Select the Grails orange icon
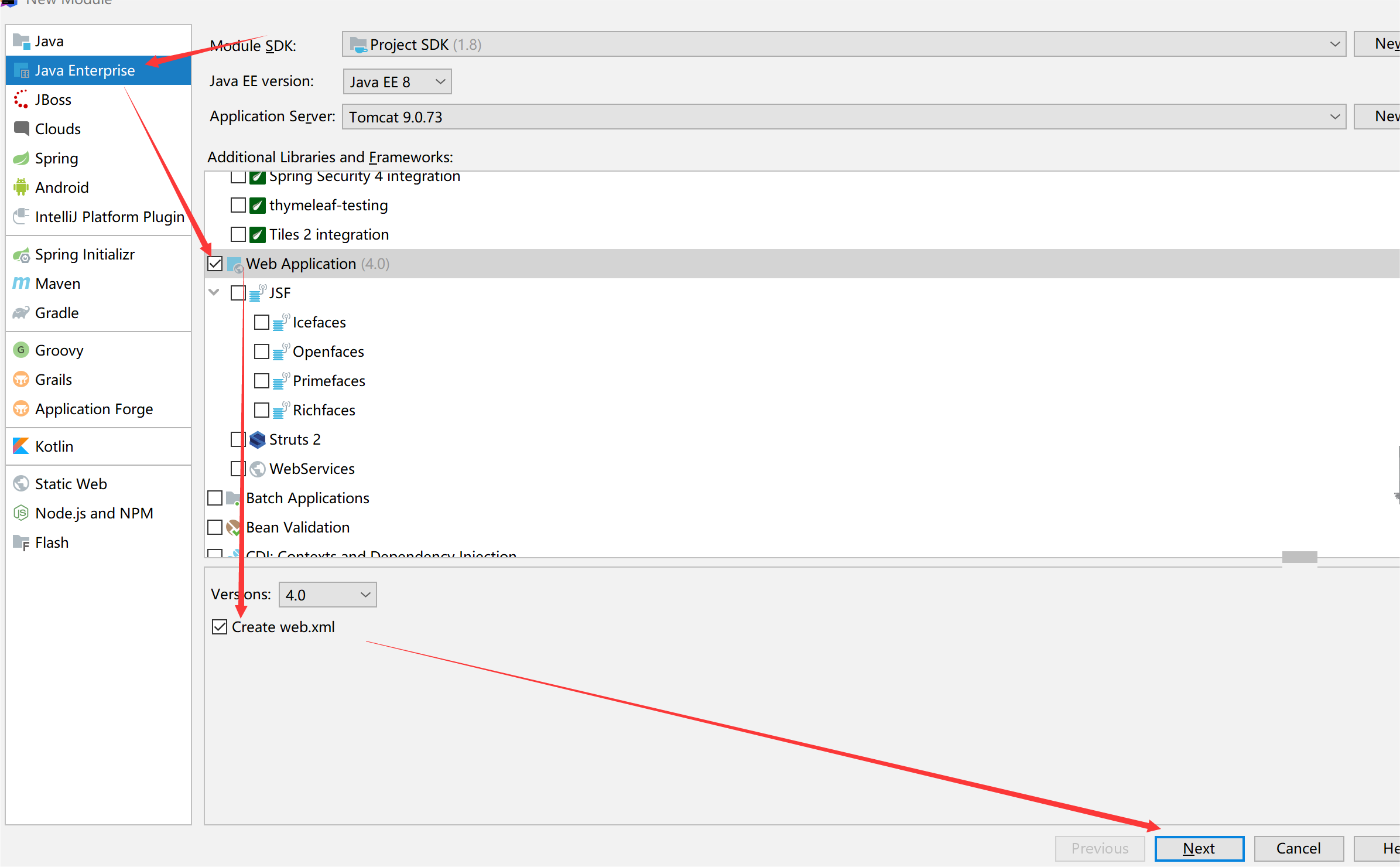The height and width of the screenshot is (867, 1400). pyautogui.click(x=21, y=380)
